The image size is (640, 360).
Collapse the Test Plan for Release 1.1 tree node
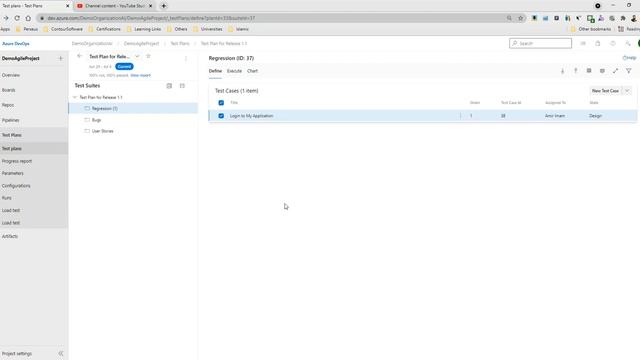(x=75, y=97)
